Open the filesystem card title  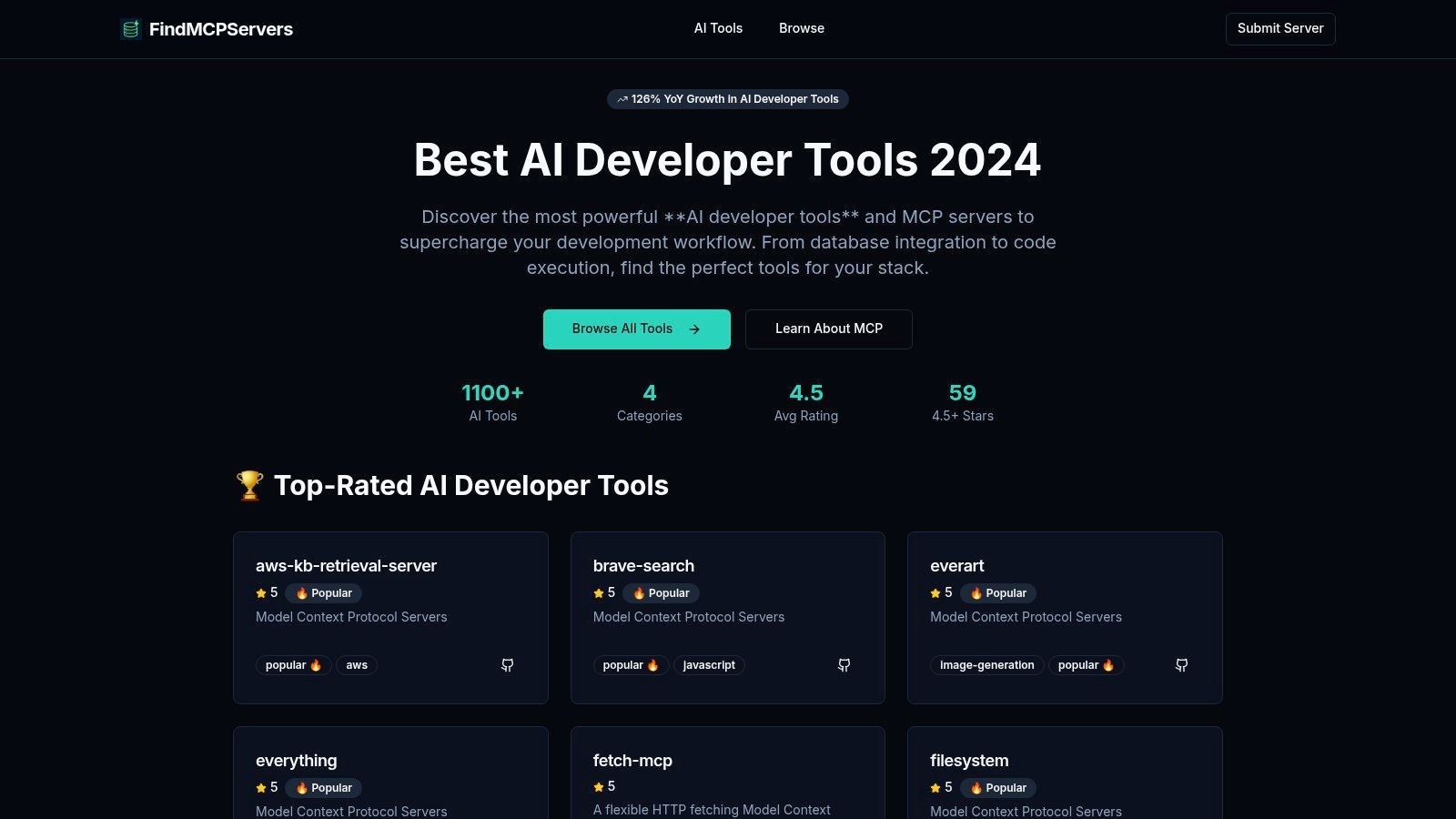969,761
